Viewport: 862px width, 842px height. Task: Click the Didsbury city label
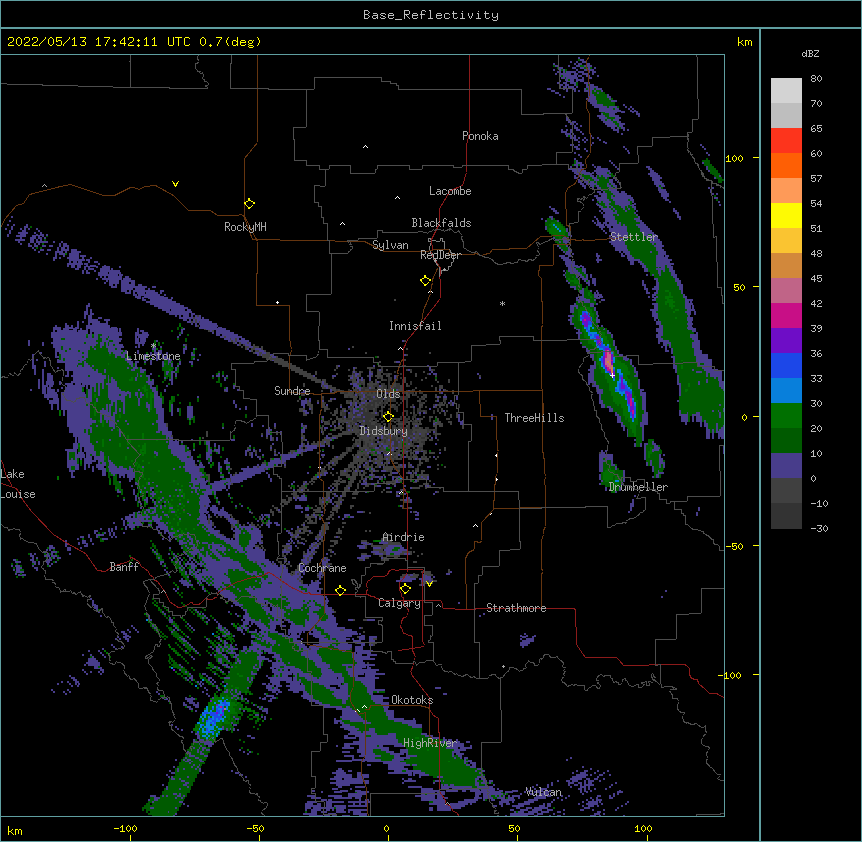click(383, 431)
